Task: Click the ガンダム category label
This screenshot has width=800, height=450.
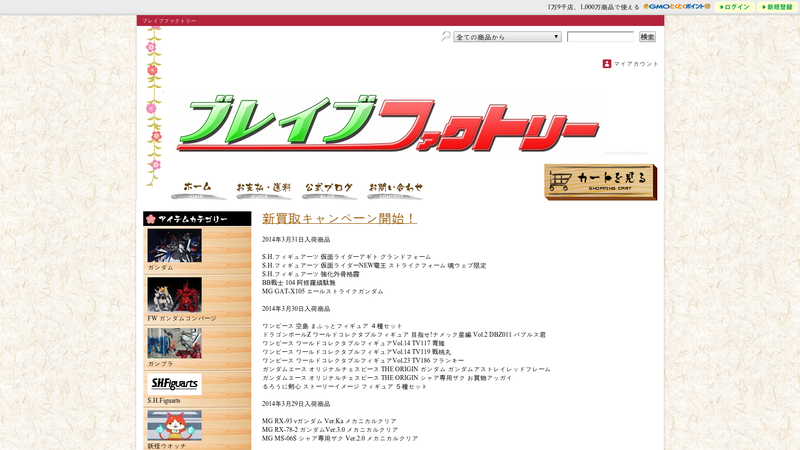Action: [x=160, y=268]
